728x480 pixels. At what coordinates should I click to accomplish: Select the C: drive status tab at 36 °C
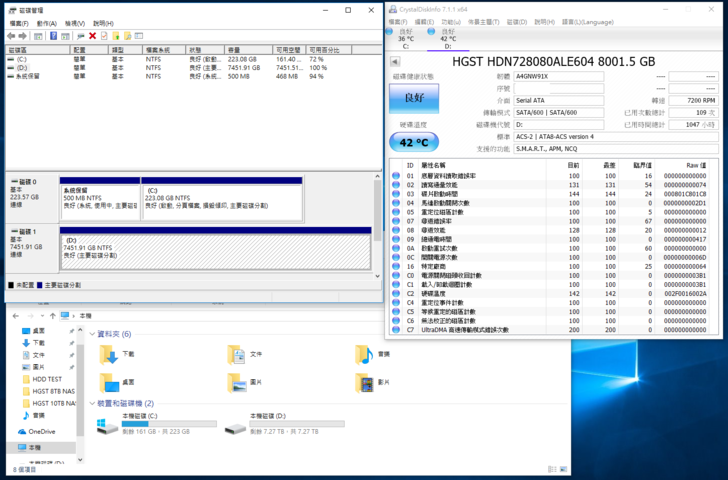click(404, 37)
